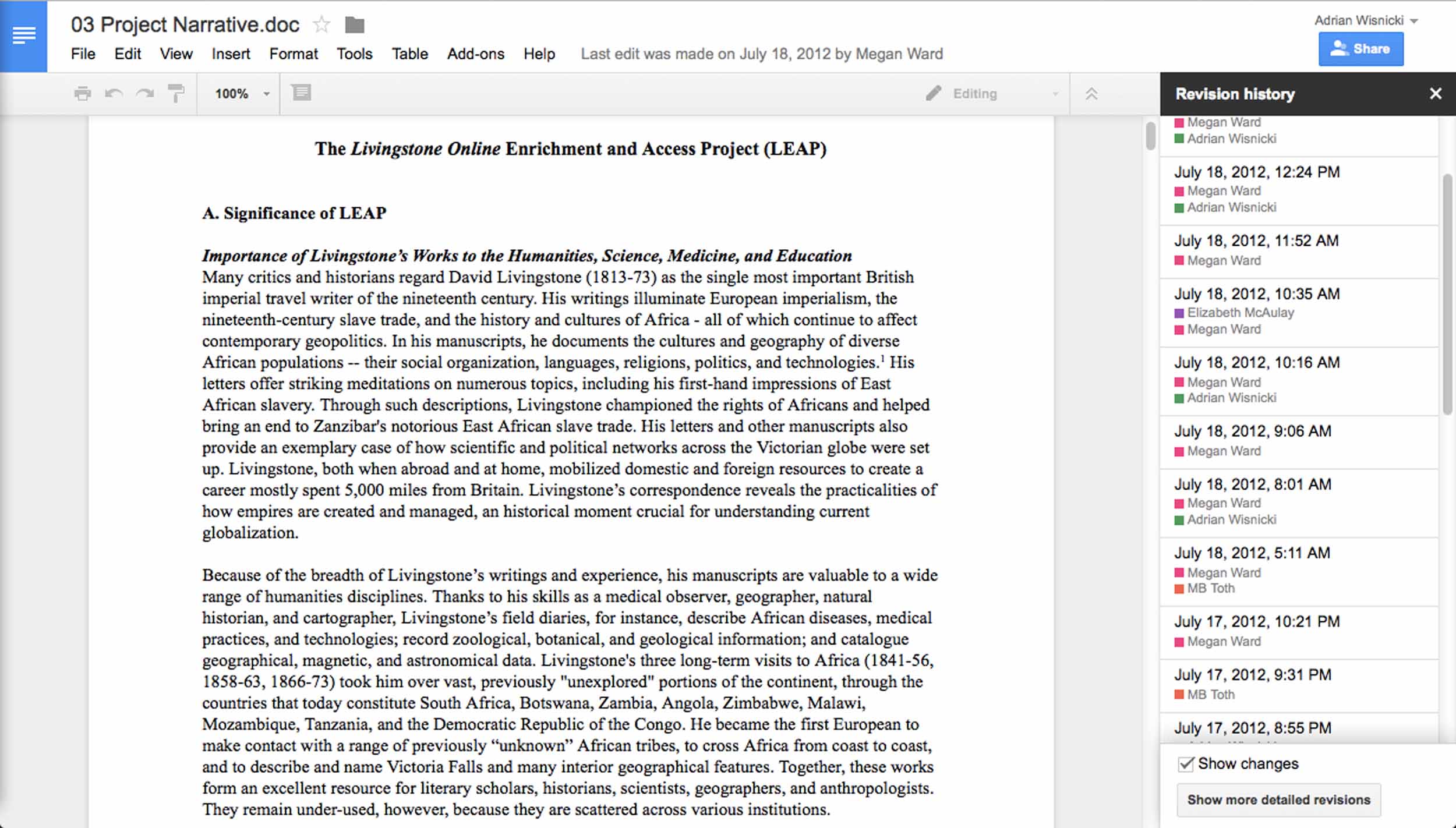Click purple swatch next to Elizabeth McAulay
The image size is (1456, 828).
[x=1179, y=313]
